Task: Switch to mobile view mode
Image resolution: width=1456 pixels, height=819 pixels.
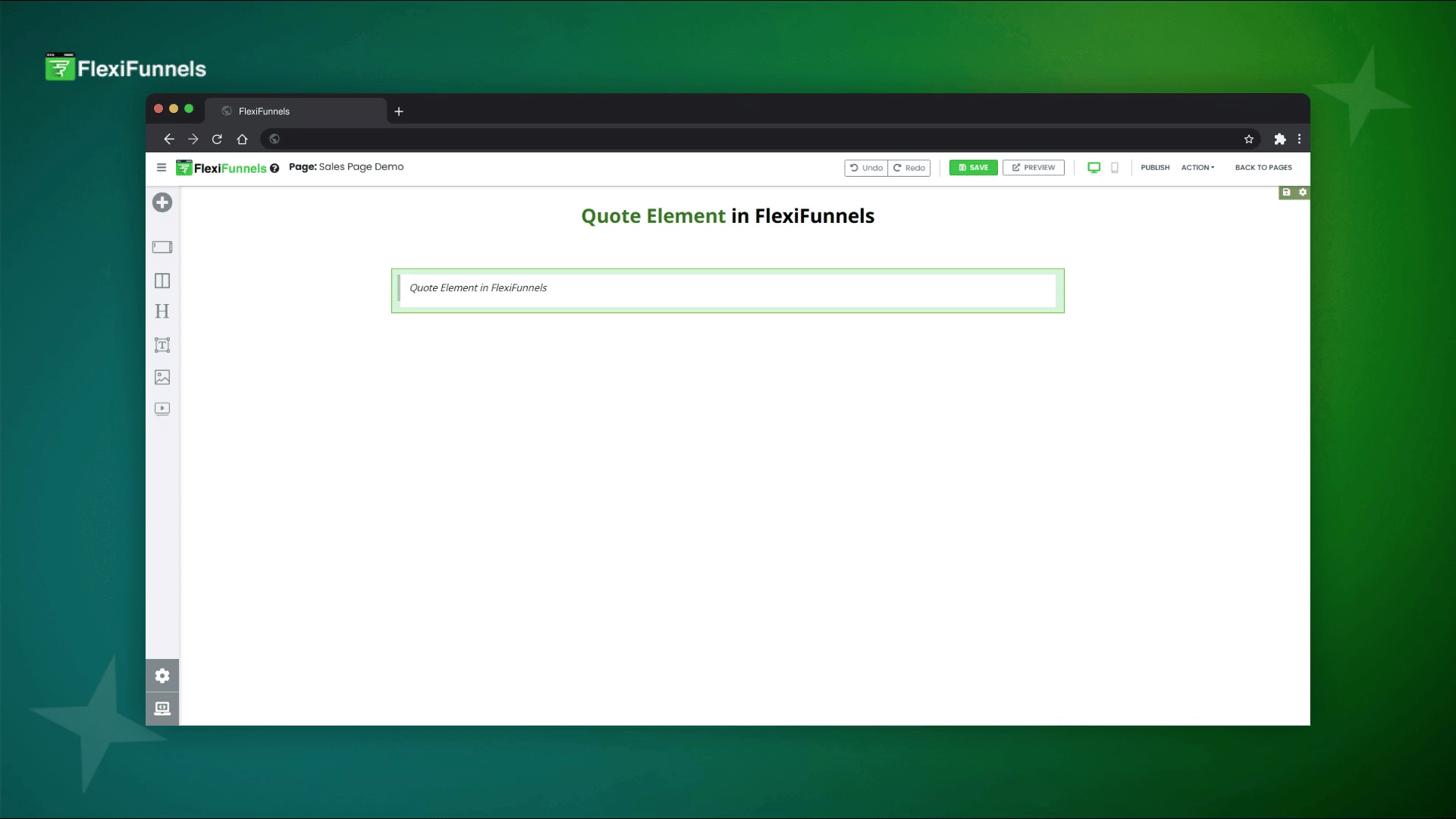Action: [1115, 168]
